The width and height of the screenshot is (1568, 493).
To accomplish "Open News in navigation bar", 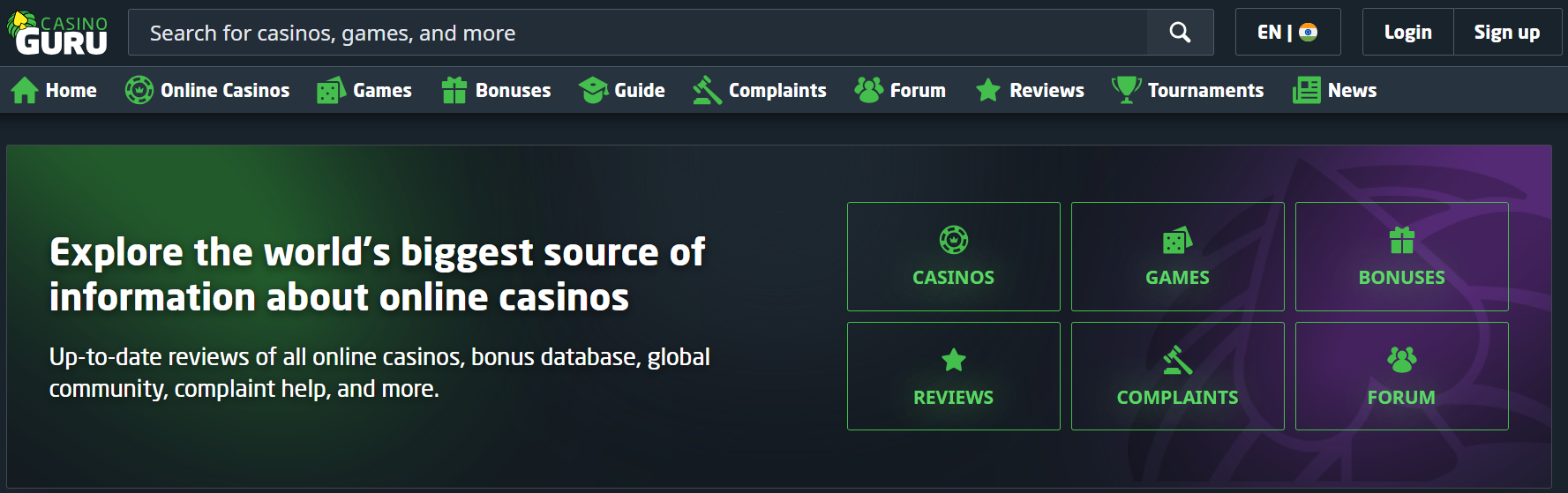I will 1352,90.
